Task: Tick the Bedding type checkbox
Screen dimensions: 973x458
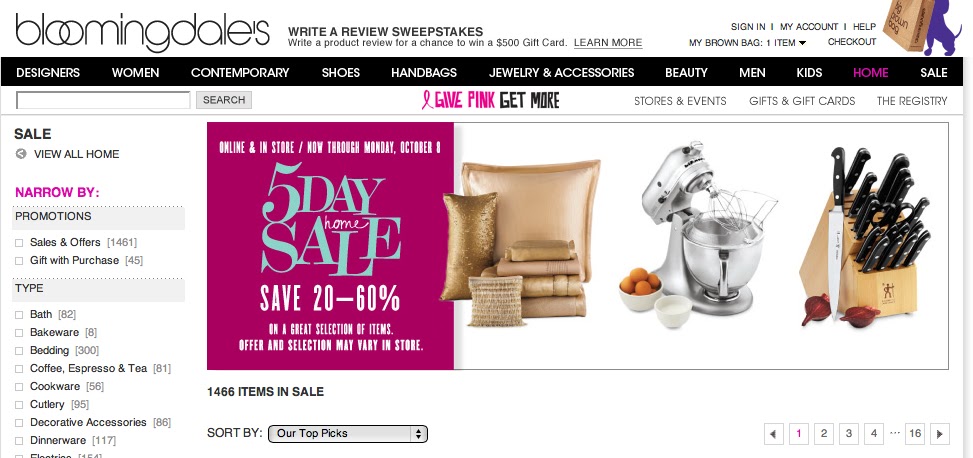Action: 19,351
